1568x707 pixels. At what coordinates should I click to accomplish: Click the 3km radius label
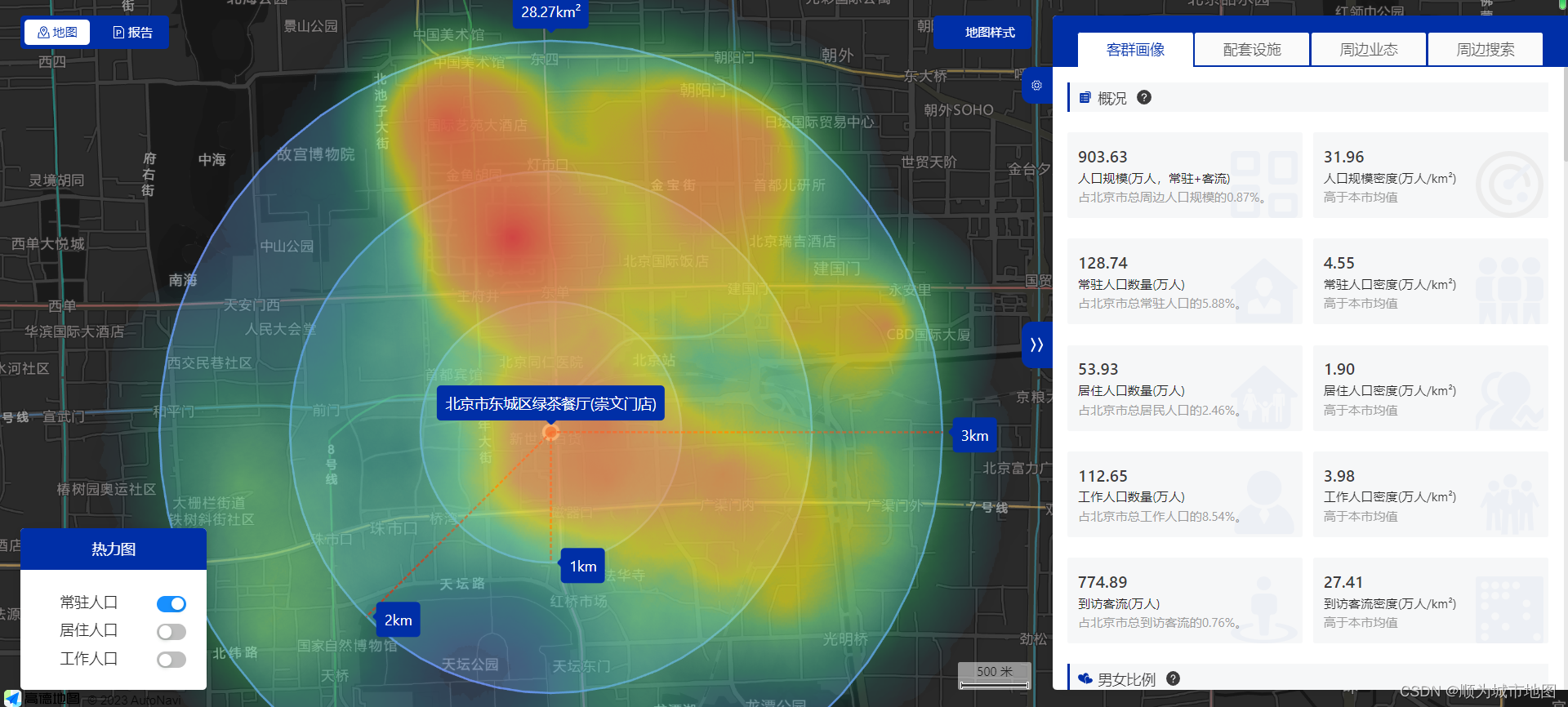point(974,435)
